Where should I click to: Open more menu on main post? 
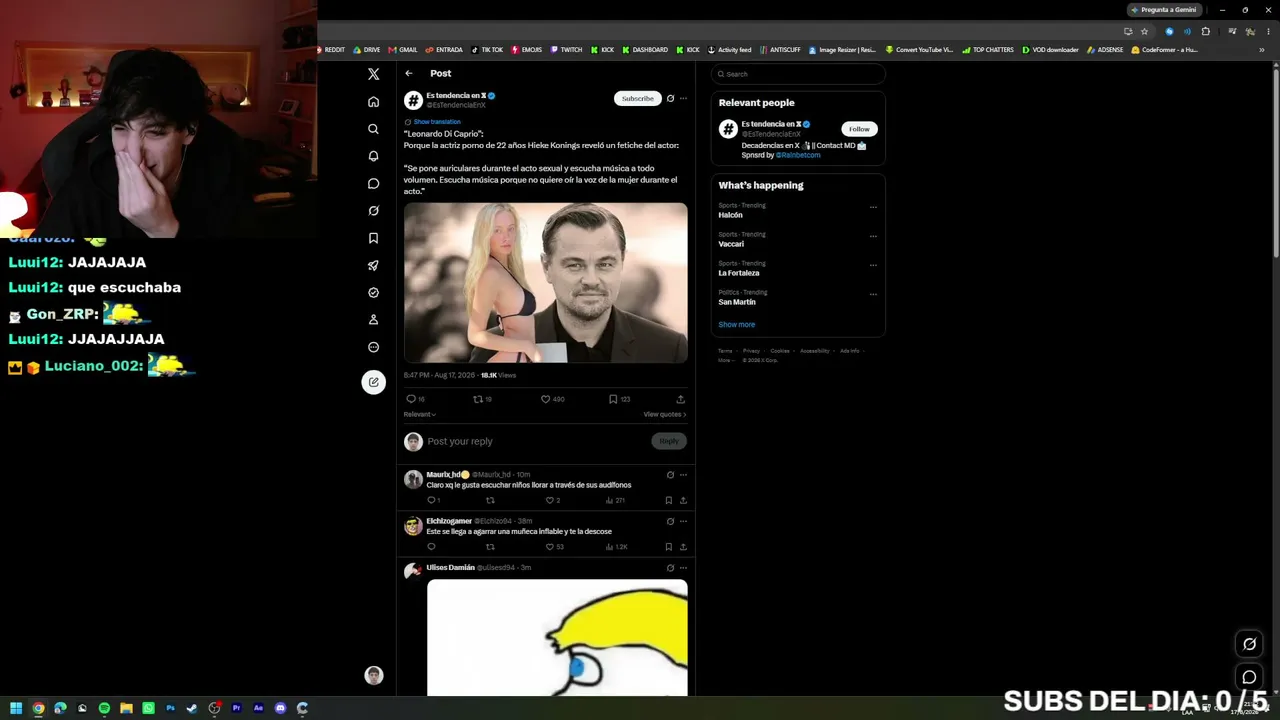tap(683, 98)
